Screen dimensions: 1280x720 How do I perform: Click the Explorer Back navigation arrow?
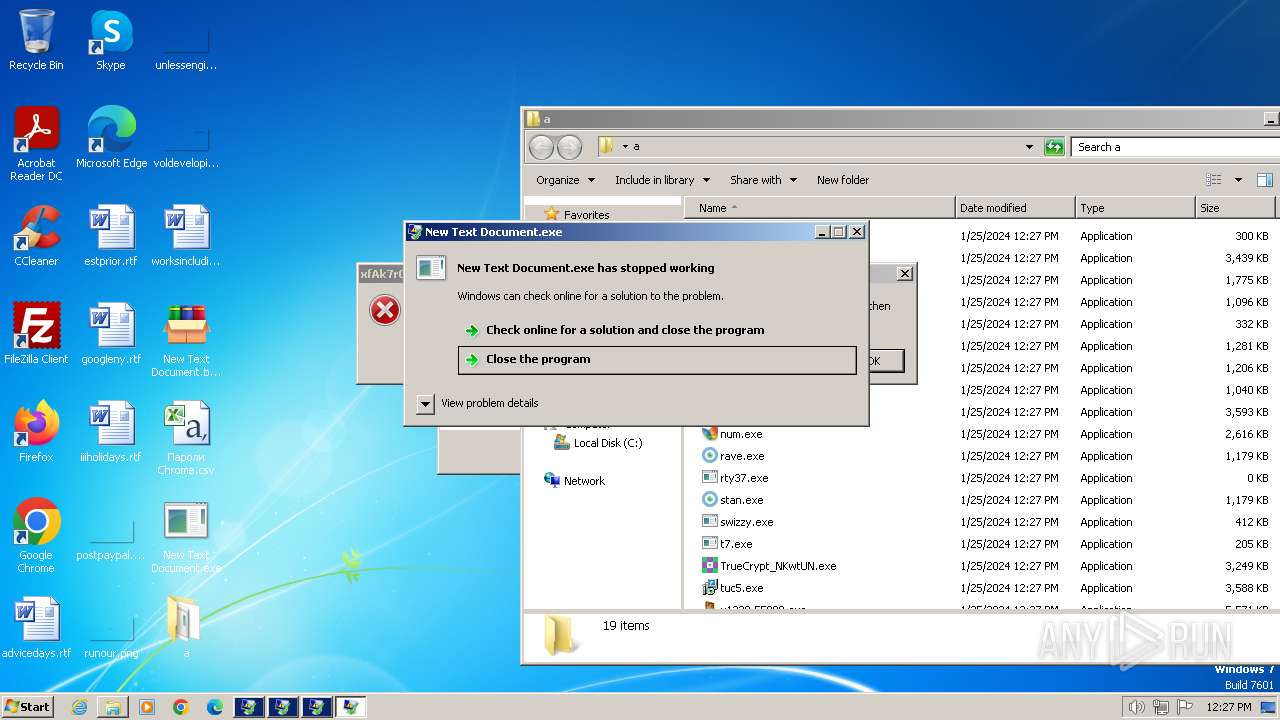pyautogui.click(x=541, y=147)
